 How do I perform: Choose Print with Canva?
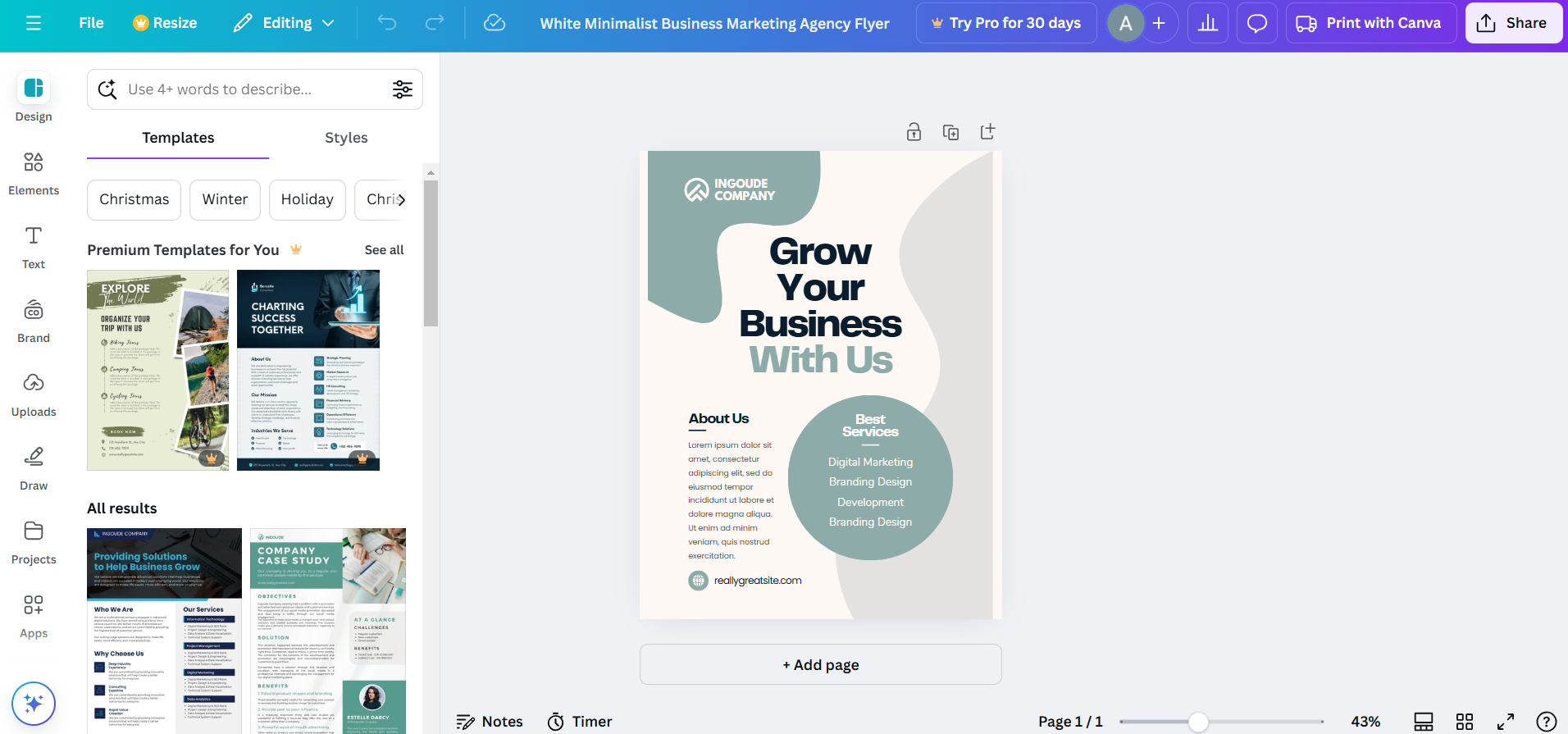point(1371,23)
